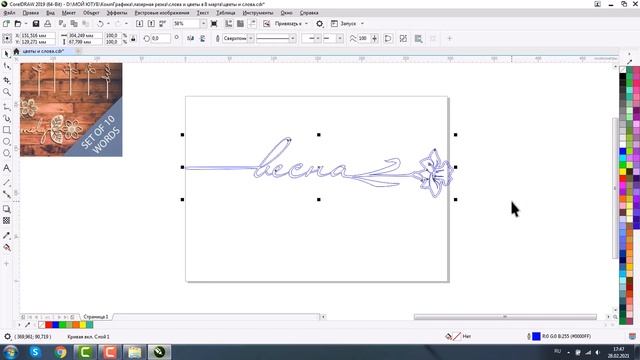Click the Print icon

tap(48, 24)
